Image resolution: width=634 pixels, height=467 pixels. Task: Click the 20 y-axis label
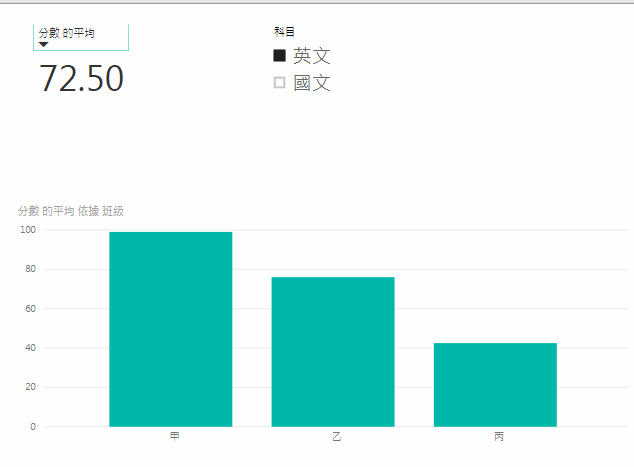click(x=31, y=387)
